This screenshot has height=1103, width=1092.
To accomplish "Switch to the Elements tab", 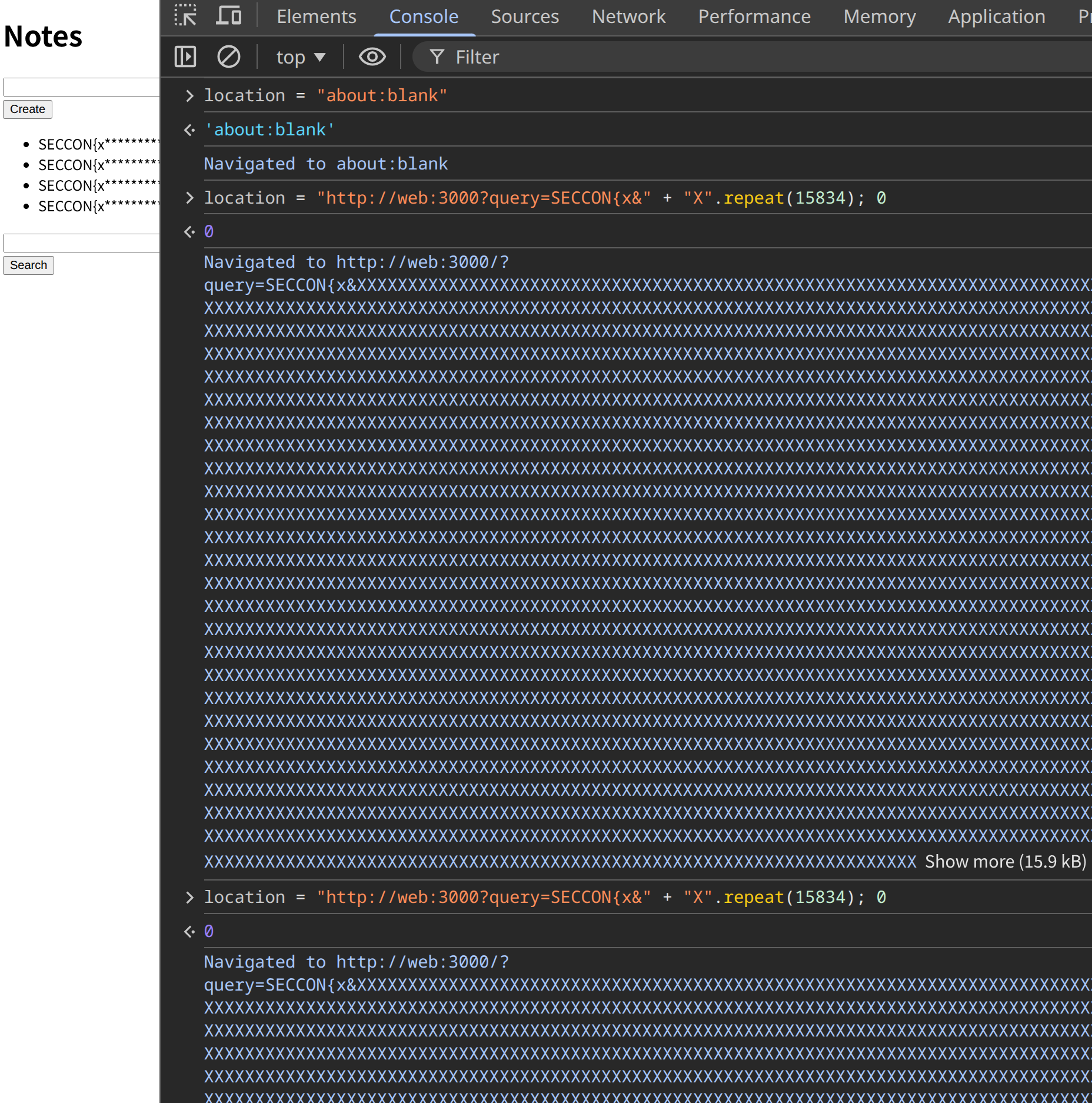I will (x=316, y=16).
